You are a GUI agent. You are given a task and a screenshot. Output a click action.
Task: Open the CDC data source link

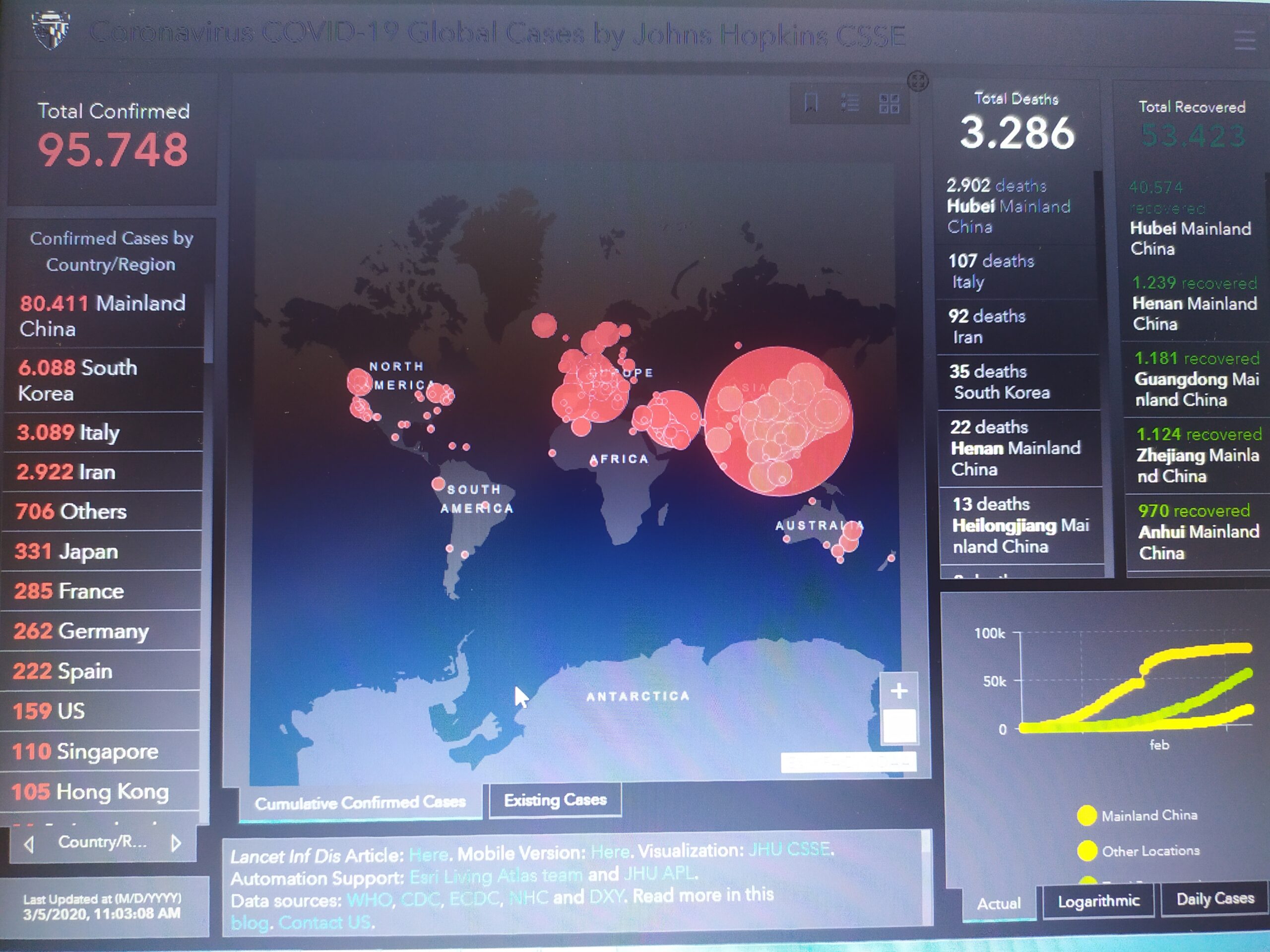coord(421,899)
